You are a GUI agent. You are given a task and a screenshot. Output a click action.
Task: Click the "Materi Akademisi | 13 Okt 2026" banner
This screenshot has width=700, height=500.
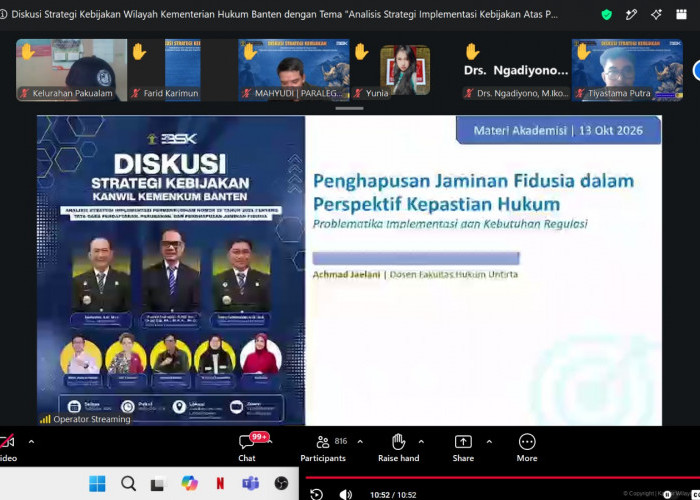point(558,130)
